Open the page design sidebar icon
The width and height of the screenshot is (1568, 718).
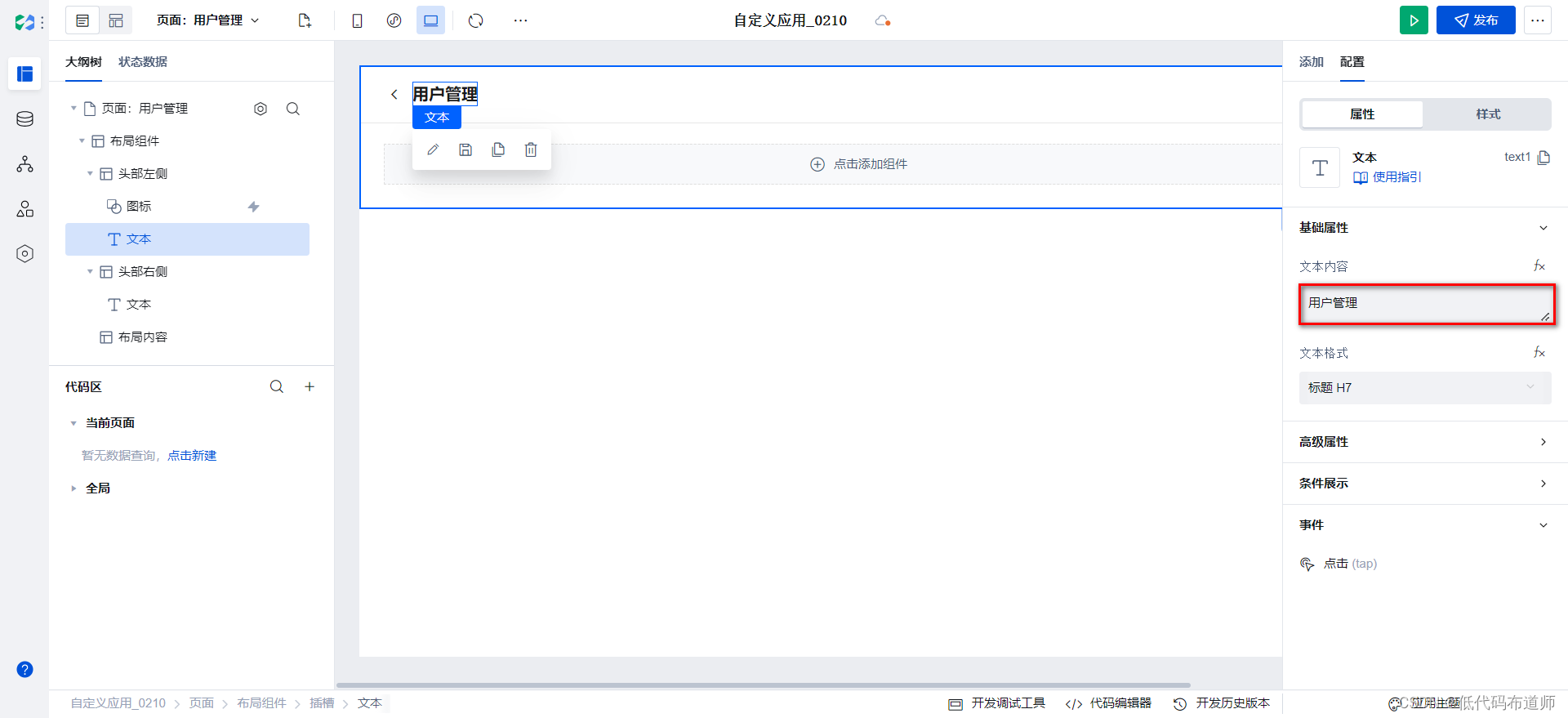coord(24,74)
